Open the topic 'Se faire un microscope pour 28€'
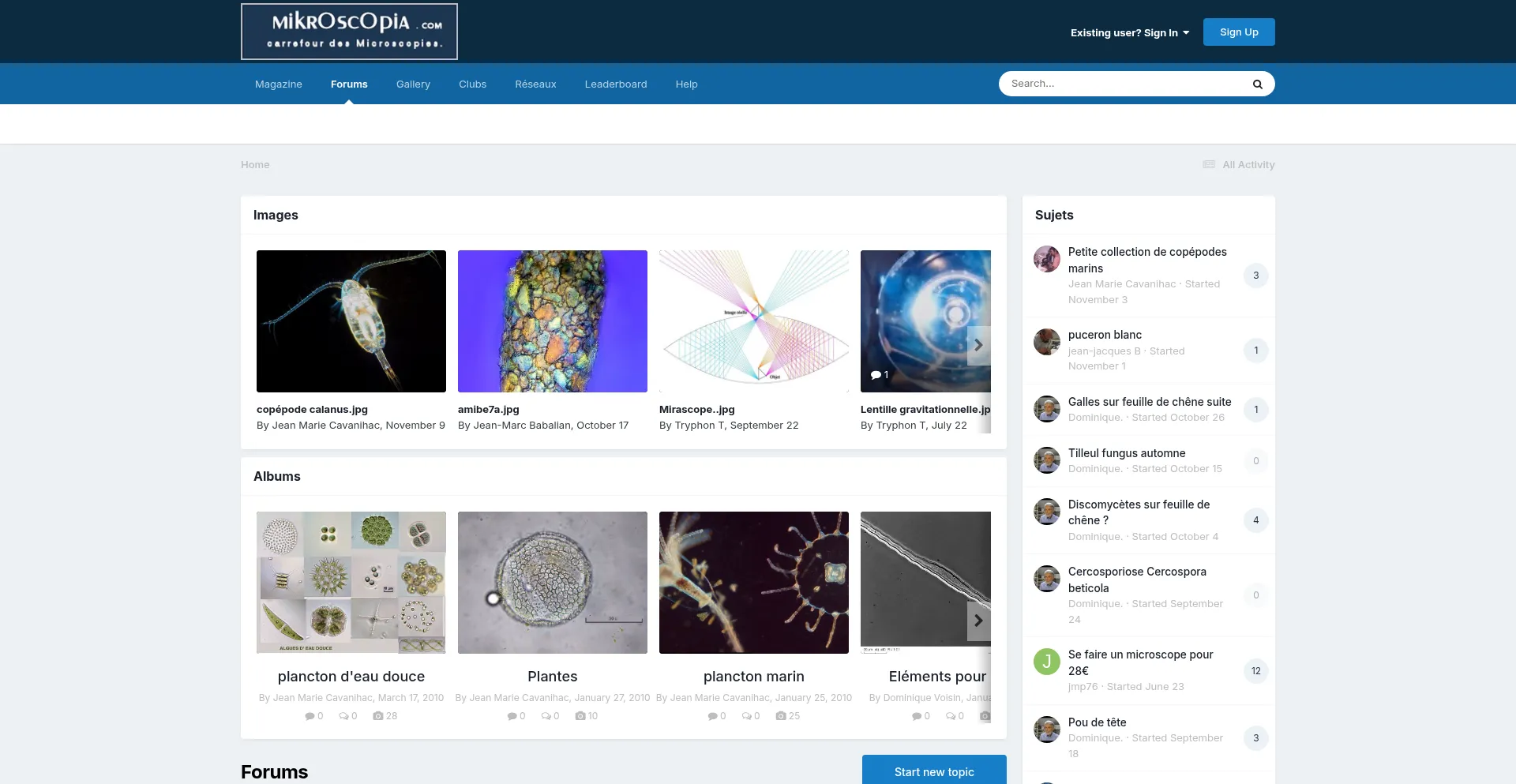Viewport: 1516px width, 784px height. click(x=1140, y=662)
